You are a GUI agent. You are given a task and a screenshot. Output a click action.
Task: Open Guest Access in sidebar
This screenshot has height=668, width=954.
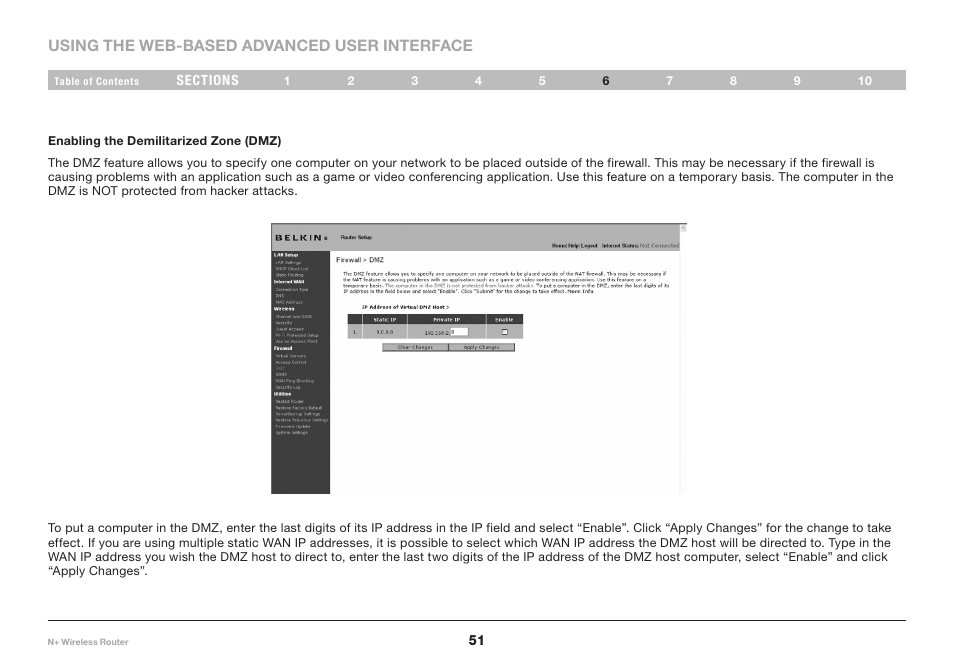290,329
